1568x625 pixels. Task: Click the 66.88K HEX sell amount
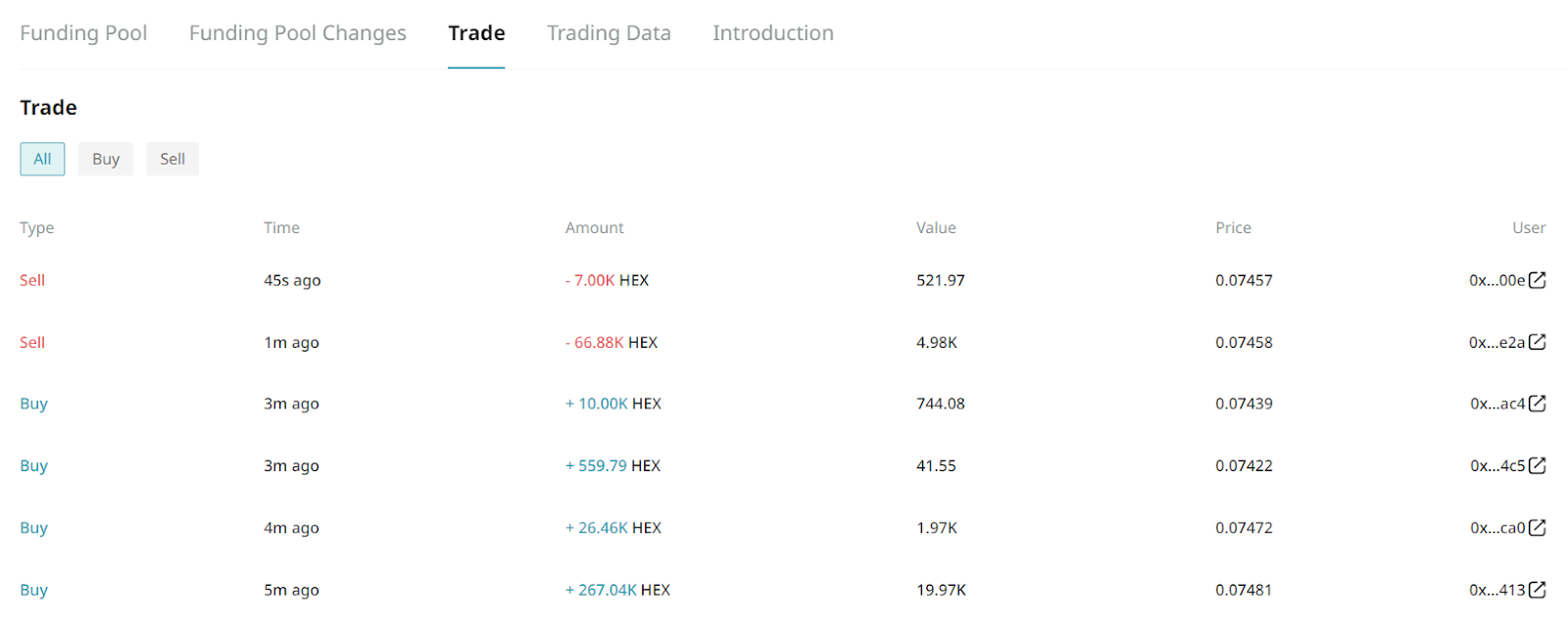[x=612, y=342]
